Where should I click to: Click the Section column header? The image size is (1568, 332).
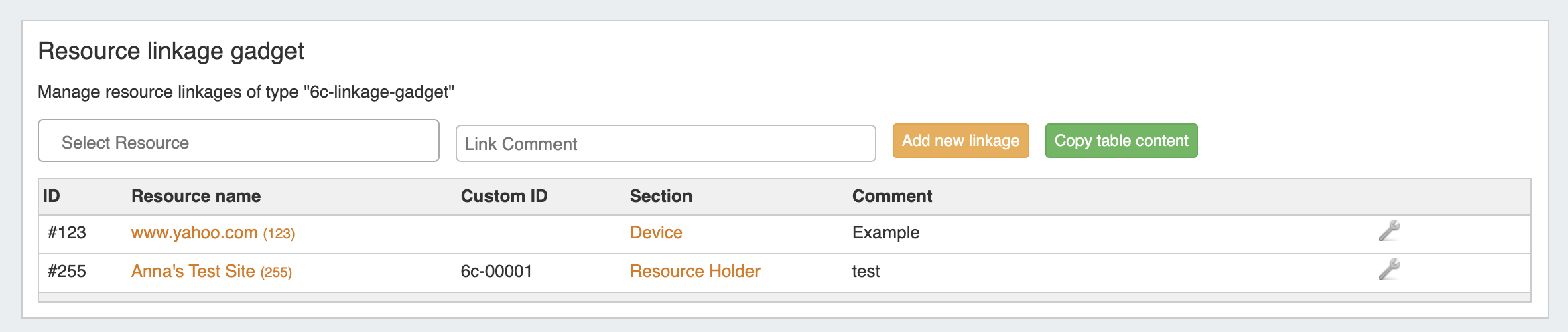click(x=661, y=197)
